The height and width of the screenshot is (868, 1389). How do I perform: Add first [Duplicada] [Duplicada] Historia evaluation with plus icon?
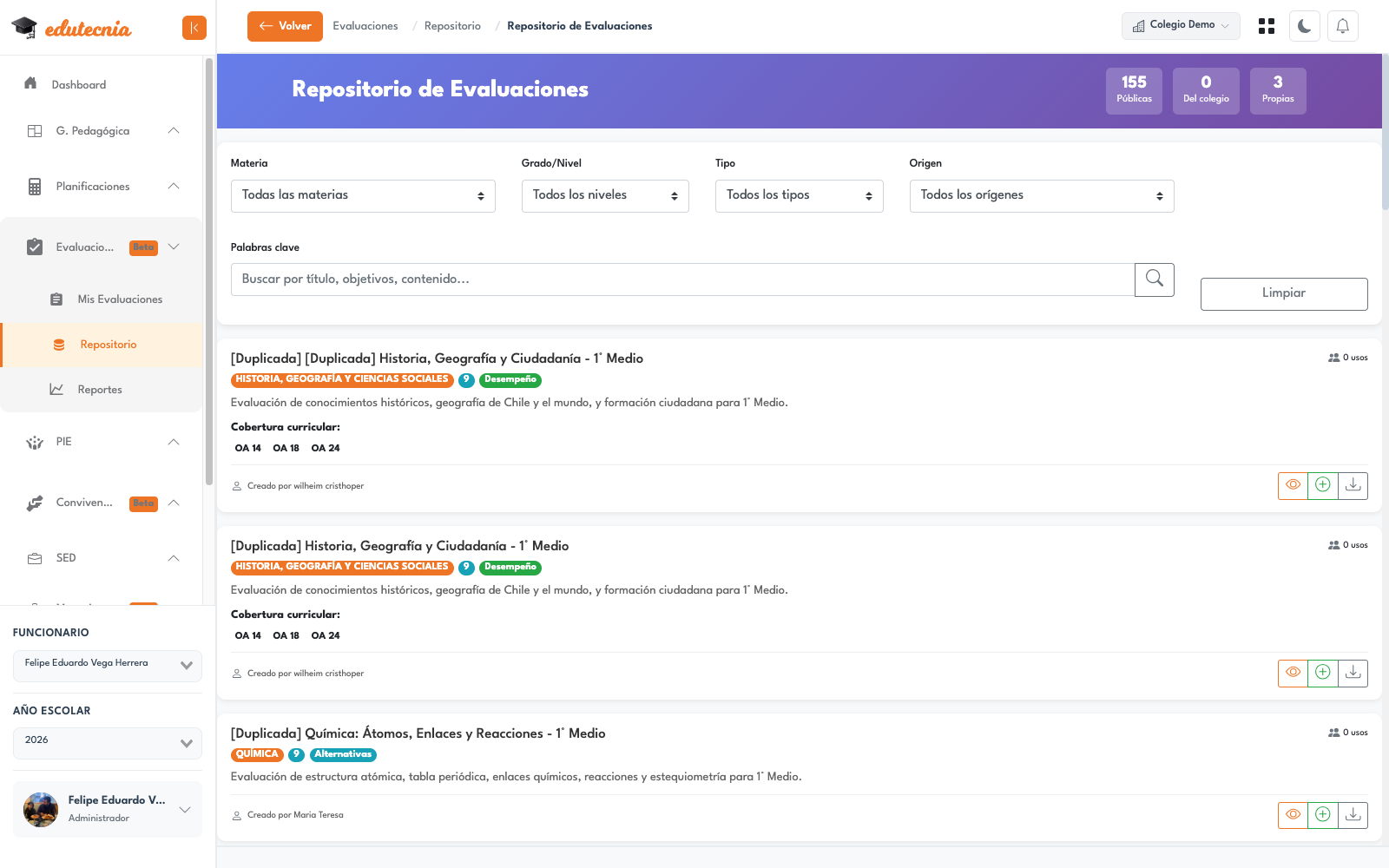tap(1323, 485)
